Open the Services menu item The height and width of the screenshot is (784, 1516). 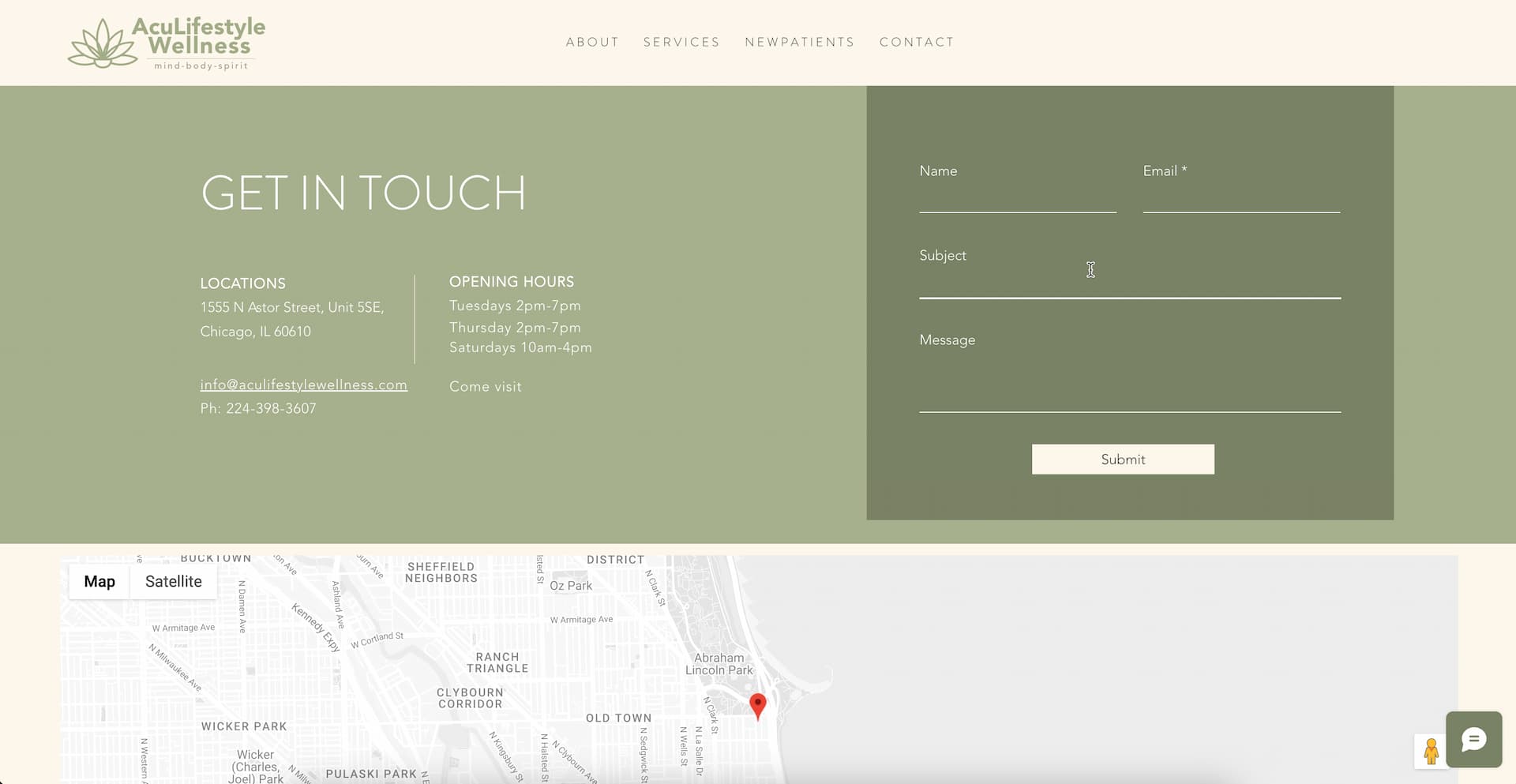(681, 43)
